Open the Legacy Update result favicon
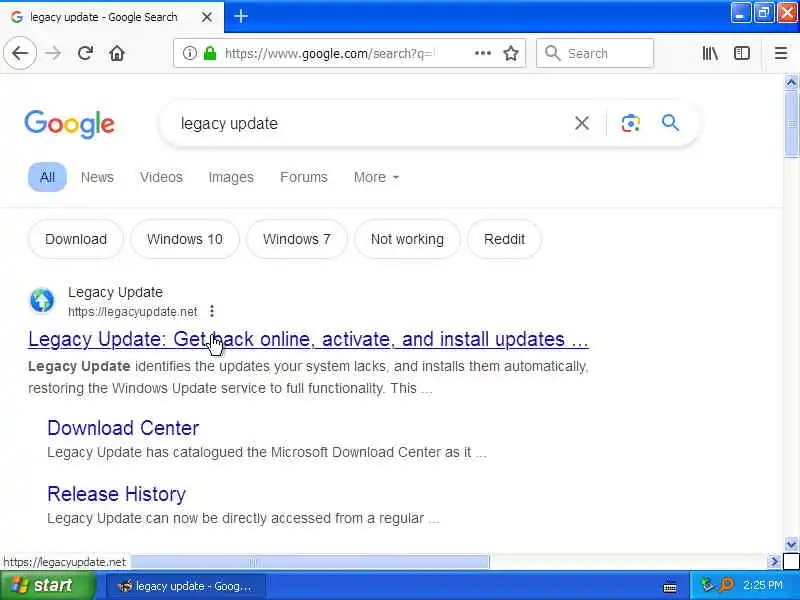 click(x=42, y=300)
